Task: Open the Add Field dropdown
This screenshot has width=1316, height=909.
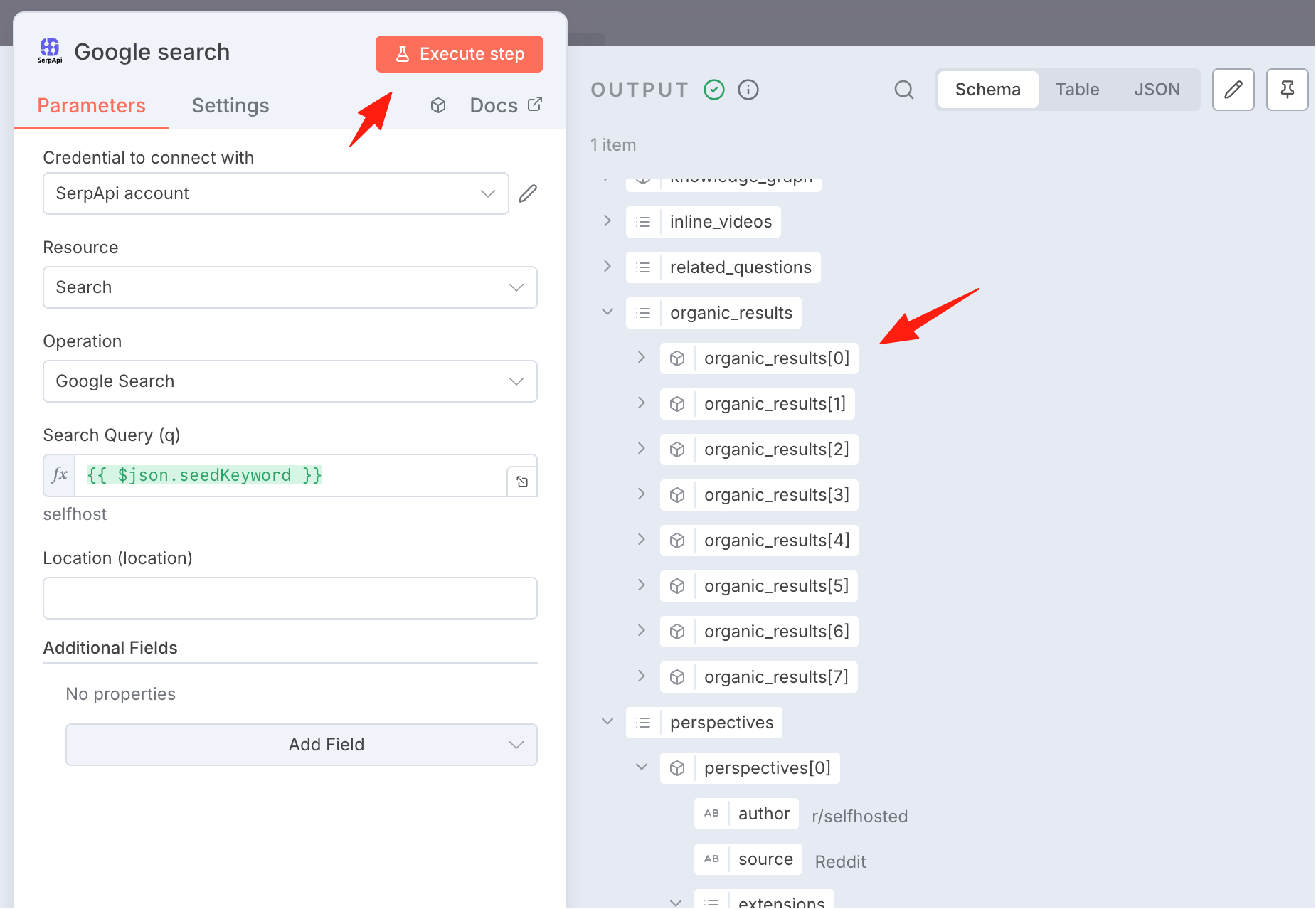Action: click(x=302, y=745)
